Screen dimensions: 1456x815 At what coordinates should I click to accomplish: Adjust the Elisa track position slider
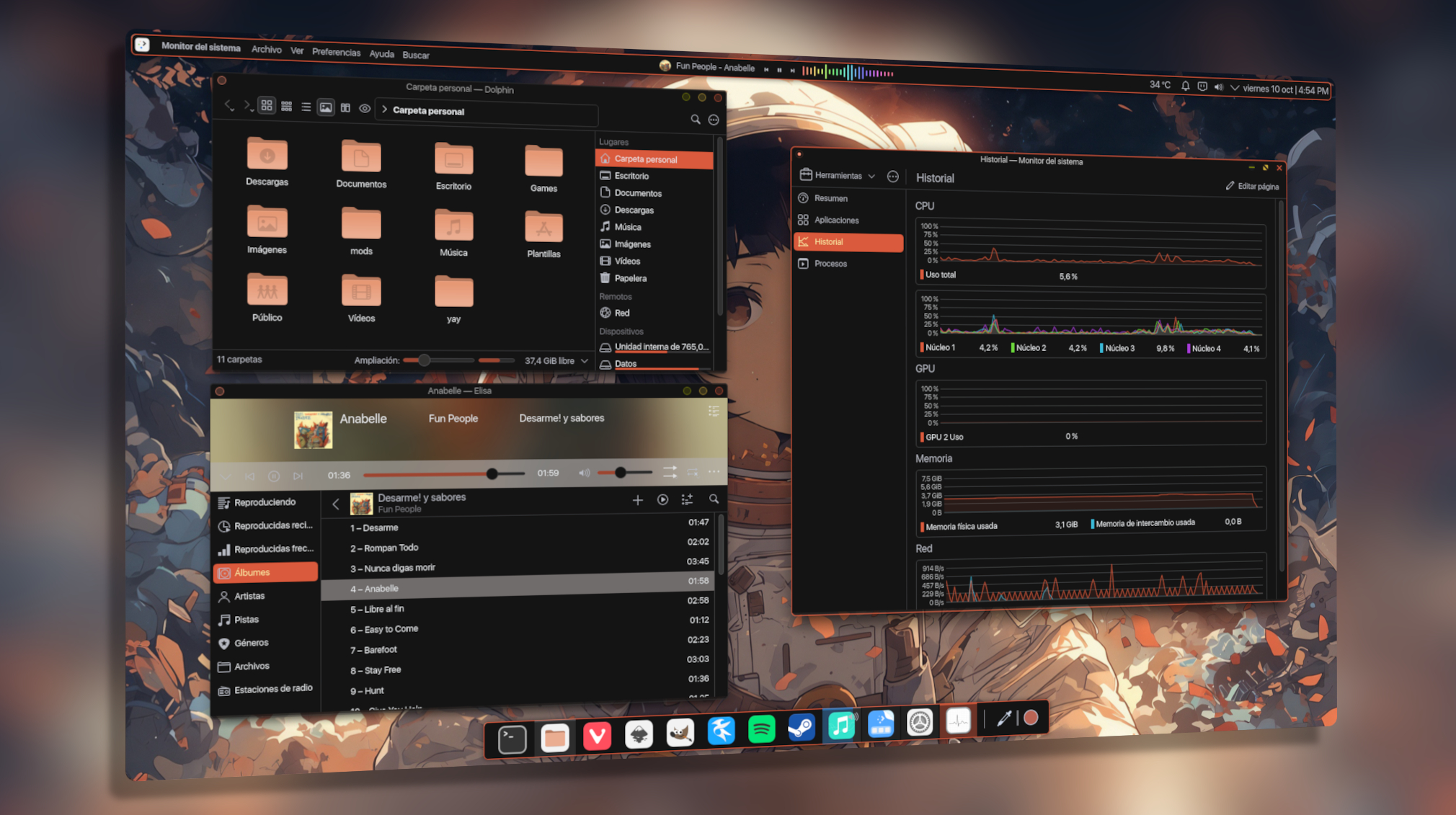pyautogui.click(x=443, y=474)
